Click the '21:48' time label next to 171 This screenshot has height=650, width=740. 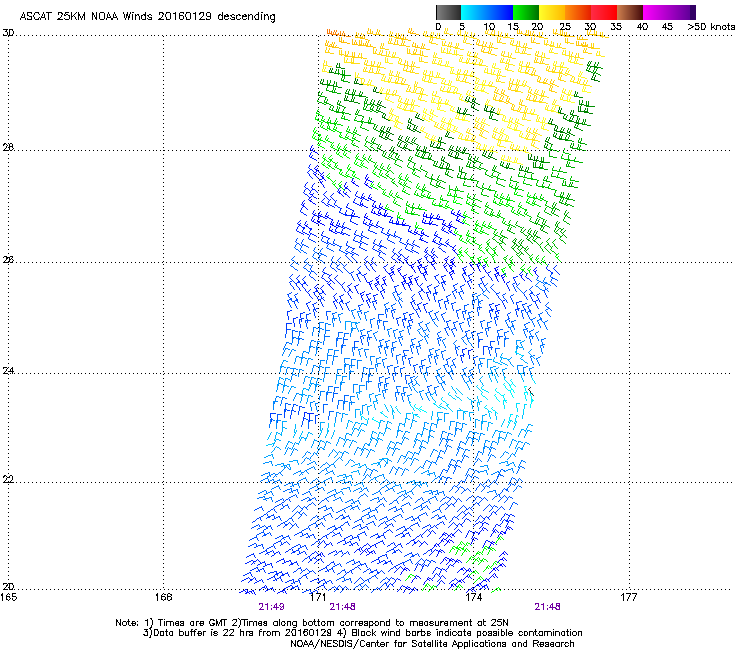342,607
